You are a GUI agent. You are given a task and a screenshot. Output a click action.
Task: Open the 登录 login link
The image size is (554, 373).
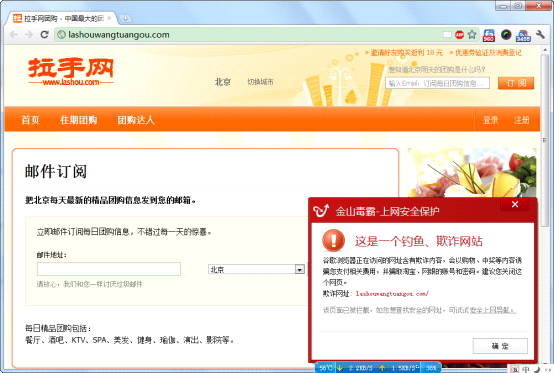pos(490,120)
